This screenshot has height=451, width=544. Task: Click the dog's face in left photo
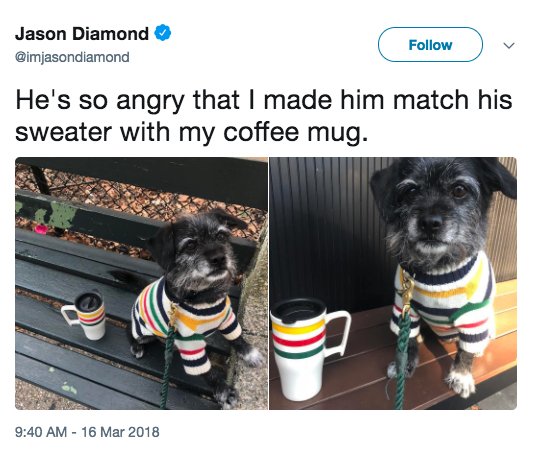point(205,256)
